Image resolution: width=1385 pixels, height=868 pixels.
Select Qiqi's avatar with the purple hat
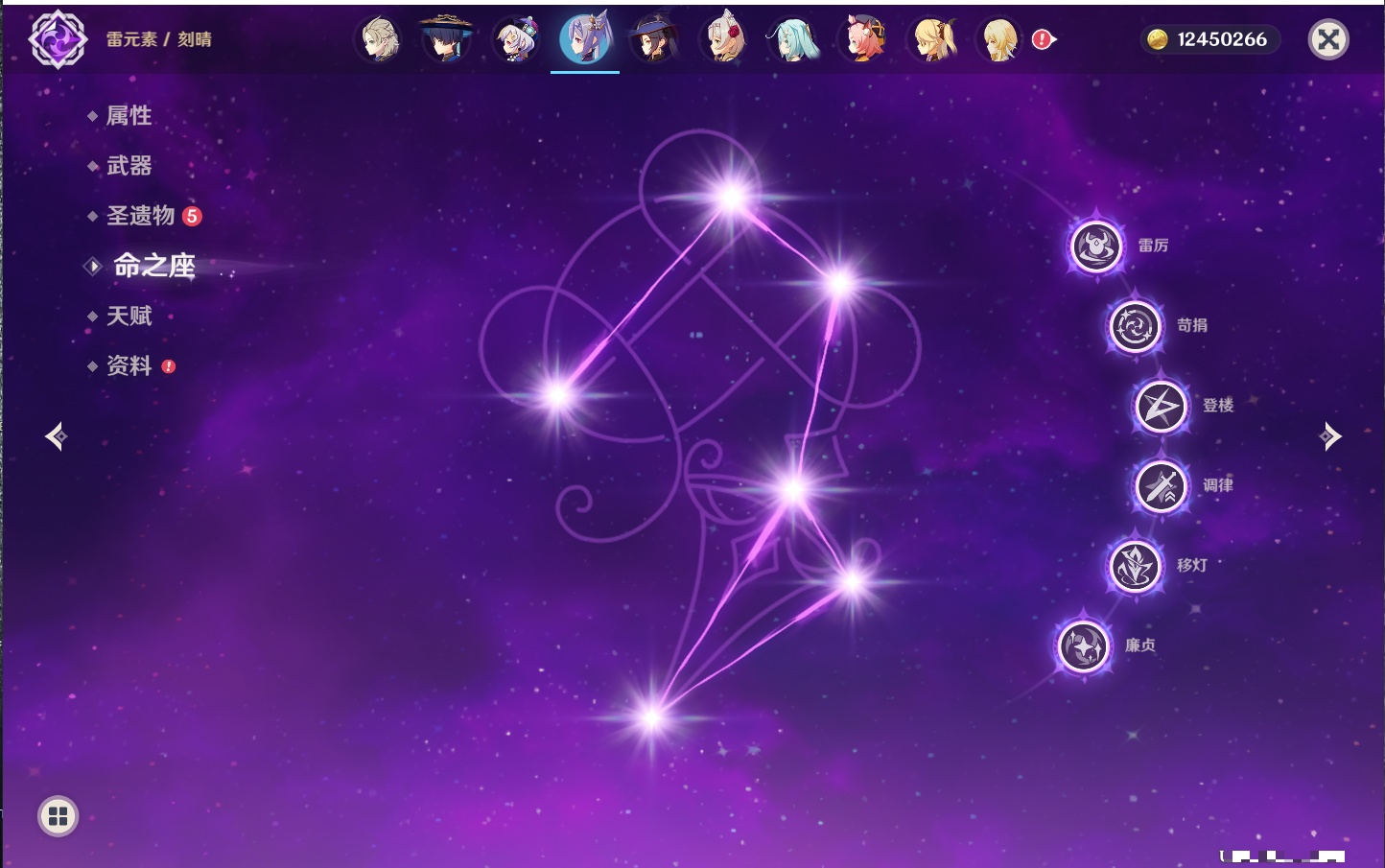[516, 40]
